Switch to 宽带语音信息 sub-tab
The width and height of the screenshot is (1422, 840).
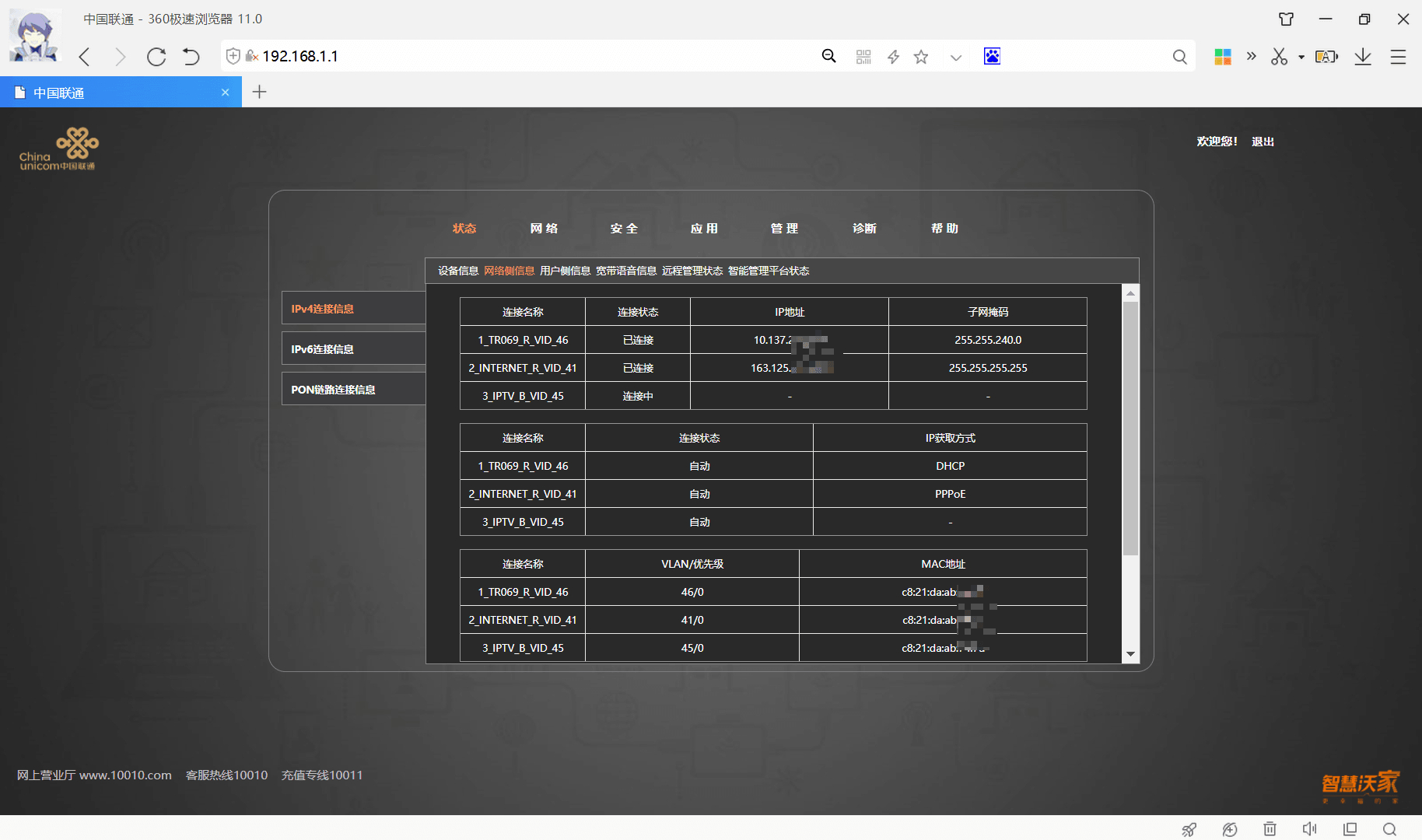626,271
